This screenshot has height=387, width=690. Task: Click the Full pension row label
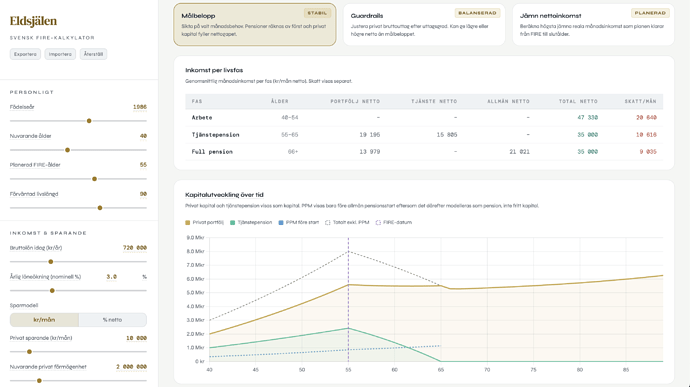[212, 151]
